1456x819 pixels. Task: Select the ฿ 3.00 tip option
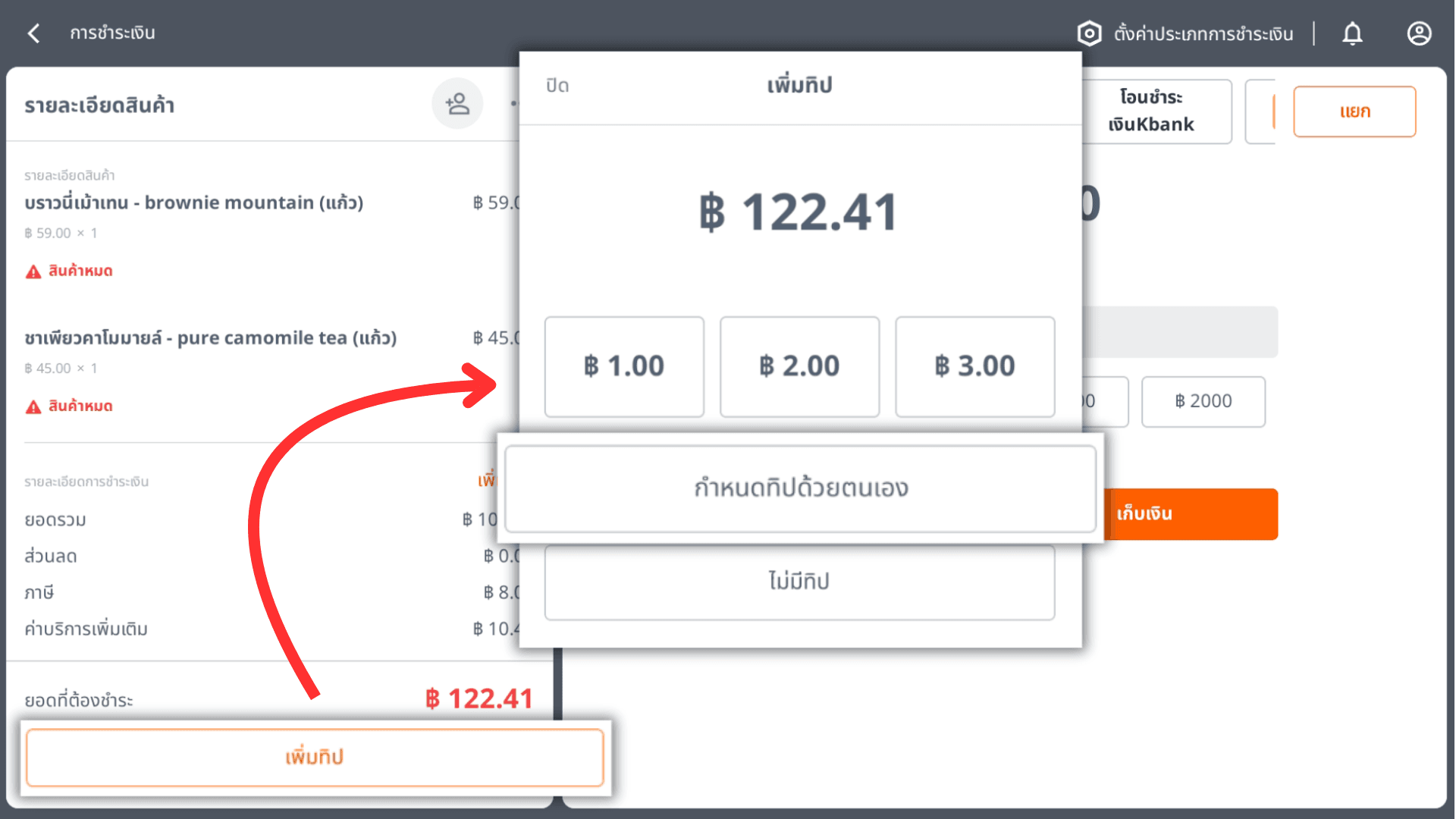974,366
